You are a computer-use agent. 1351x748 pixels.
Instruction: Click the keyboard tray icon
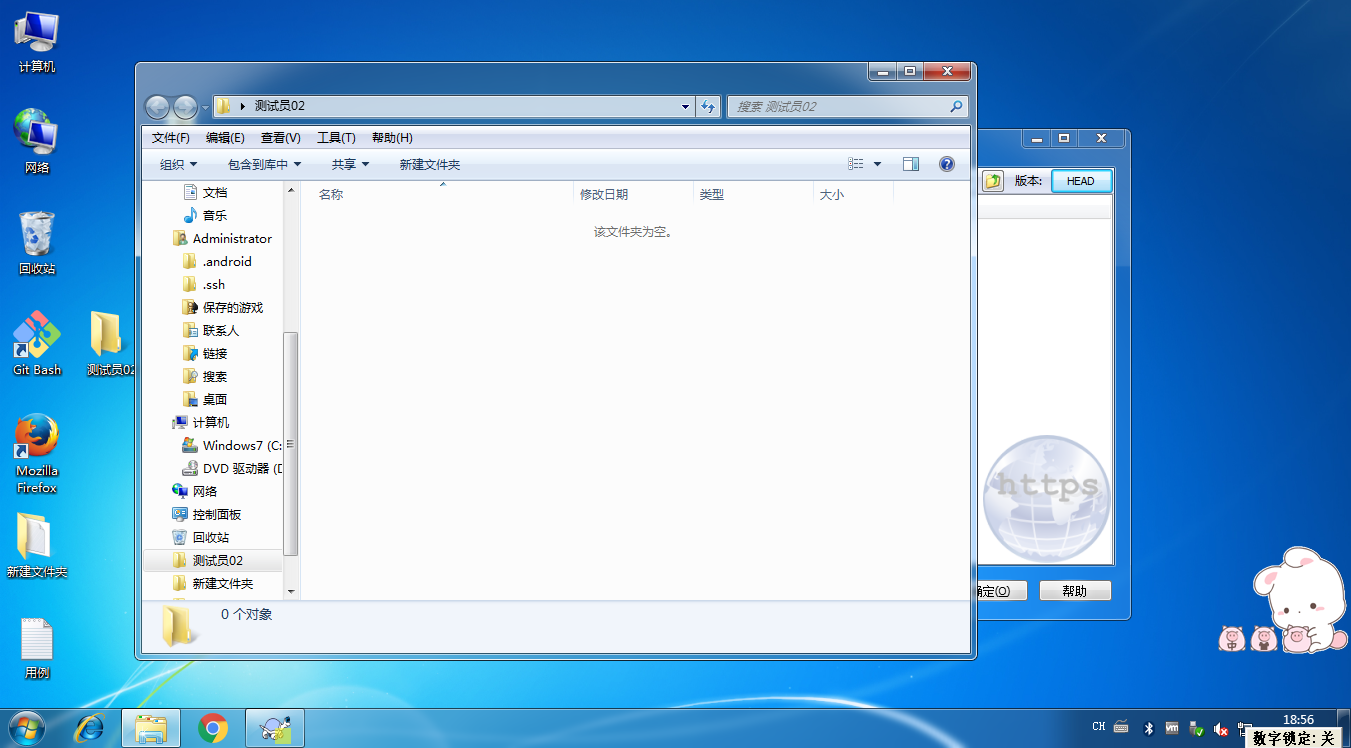(1122, 727)
